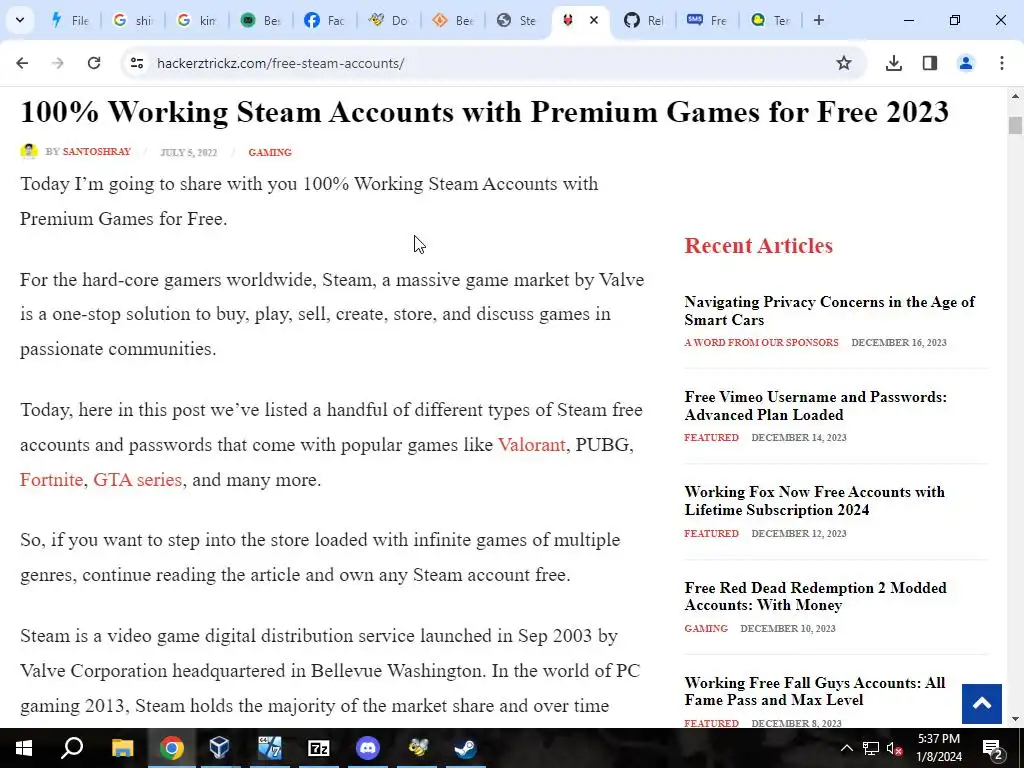Open the bee app in taskbar
The height and width of the screenshot is (768, 1024).
point(417,748)
